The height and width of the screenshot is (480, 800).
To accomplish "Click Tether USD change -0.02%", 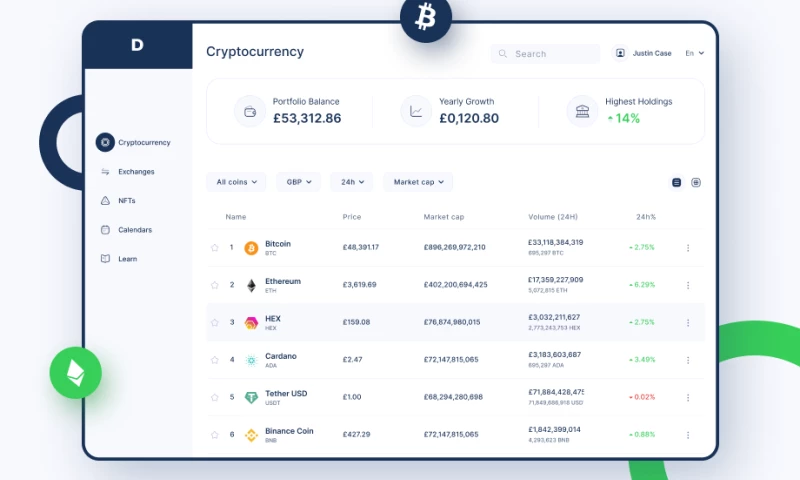I will pos(642,397).
